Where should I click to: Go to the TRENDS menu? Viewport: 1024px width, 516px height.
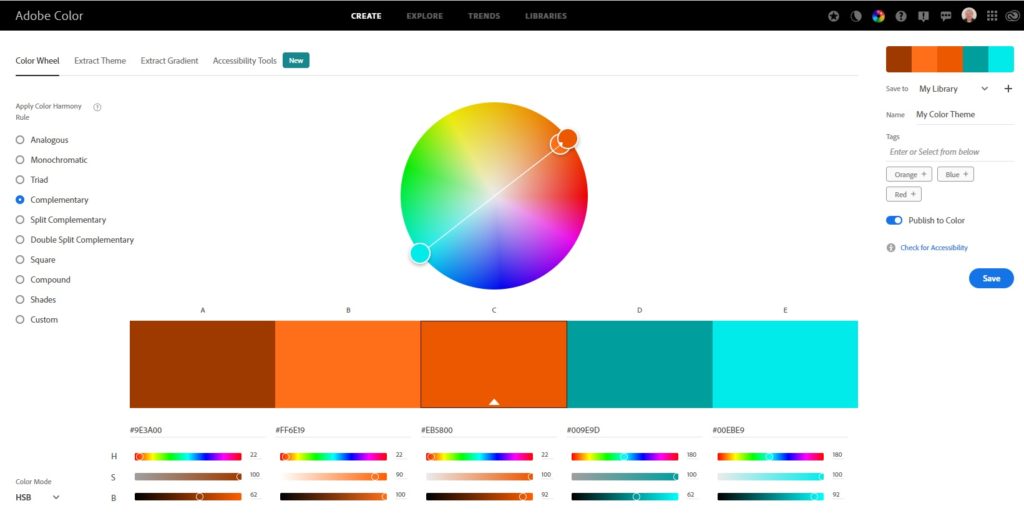(484, 16)
